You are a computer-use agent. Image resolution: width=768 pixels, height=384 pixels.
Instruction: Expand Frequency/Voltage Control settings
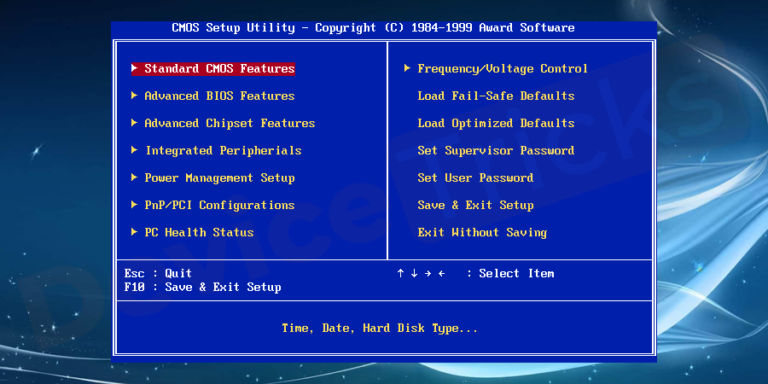point(503,69)
